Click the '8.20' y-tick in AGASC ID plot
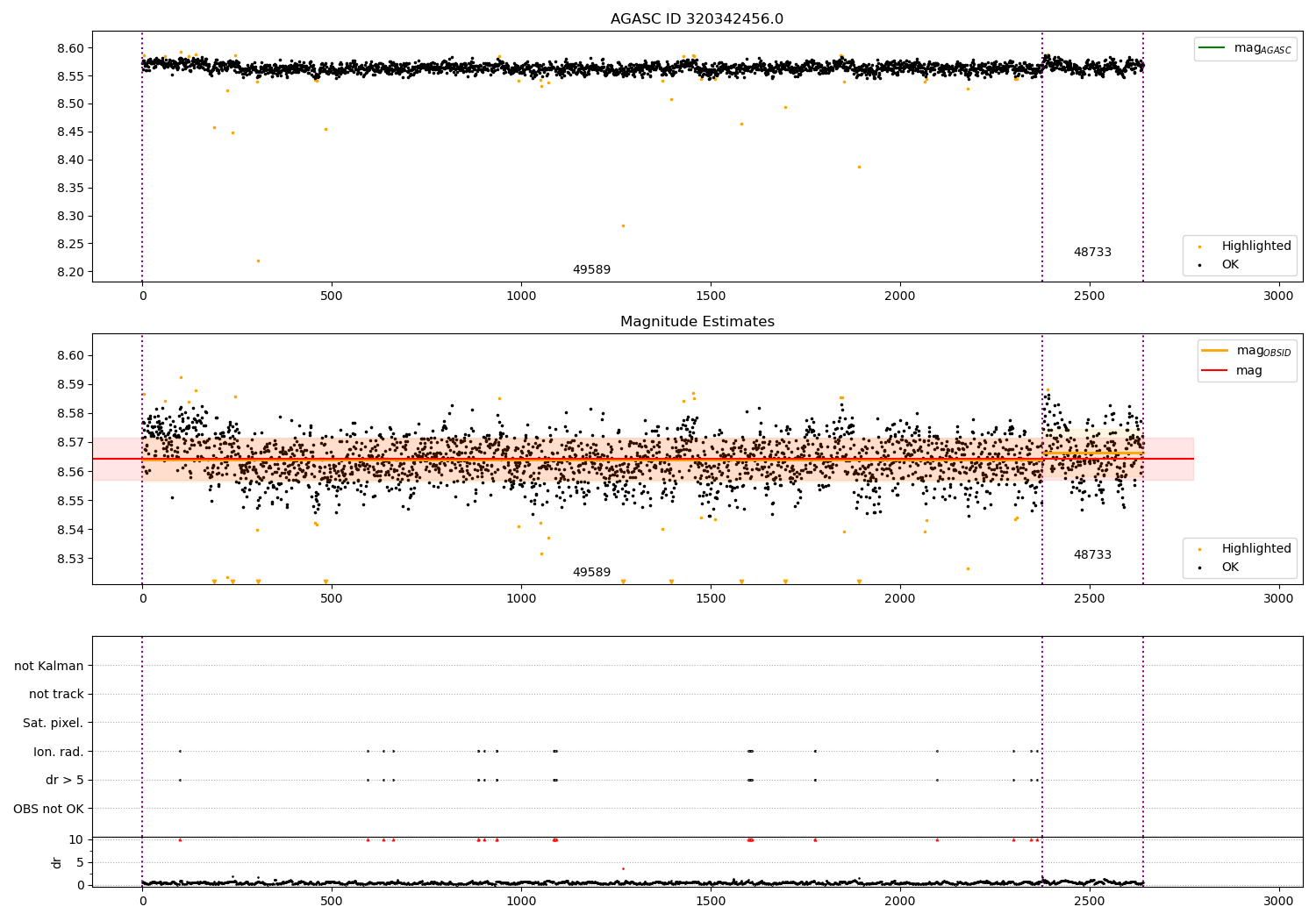 [70, 273]
